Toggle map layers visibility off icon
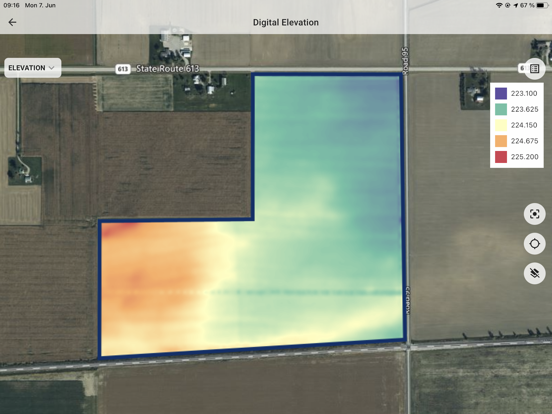The image size is (552, 414). (x=534, y=273)
